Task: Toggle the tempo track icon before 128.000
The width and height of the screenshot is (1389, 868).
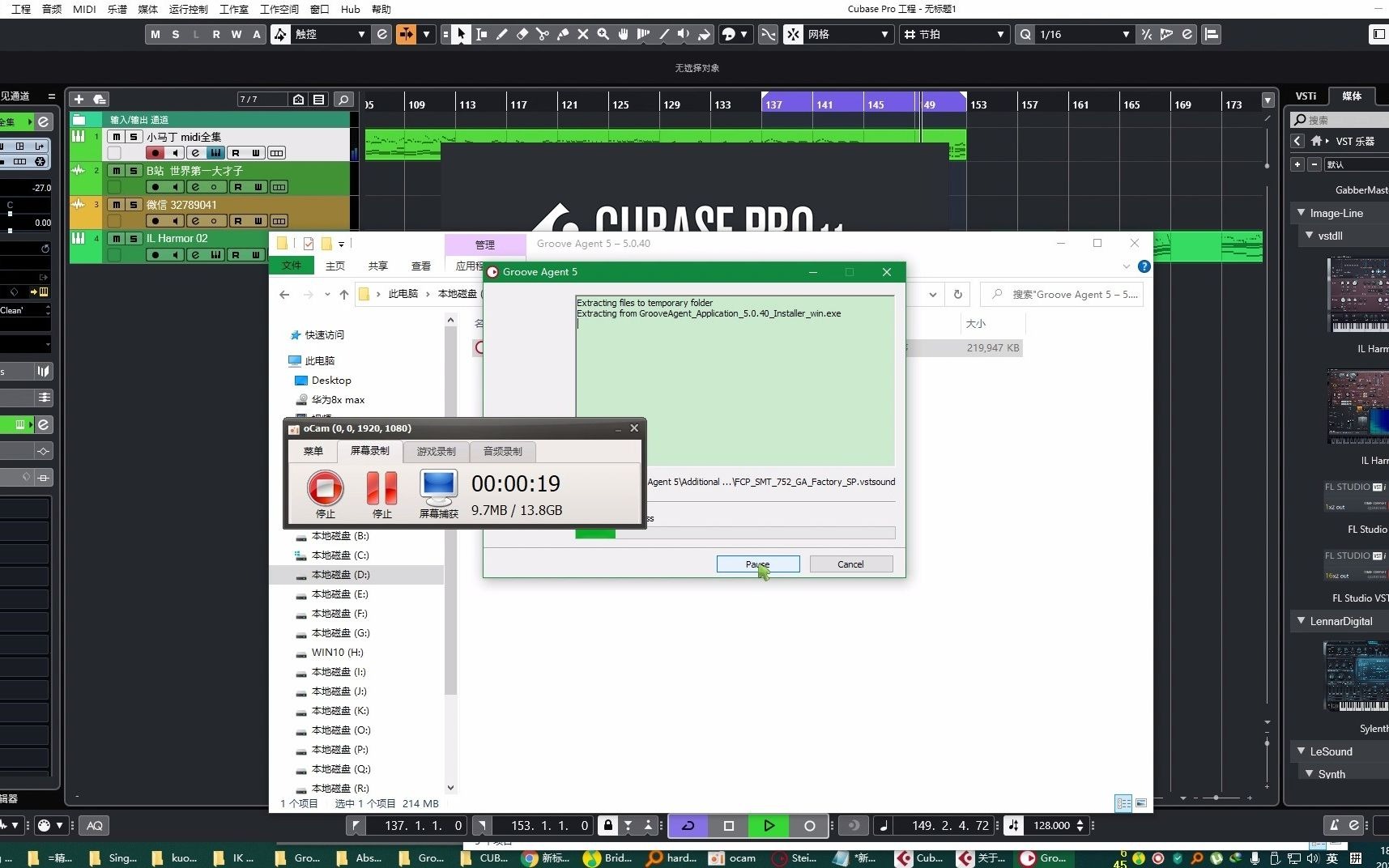Action: (1014, 825)
